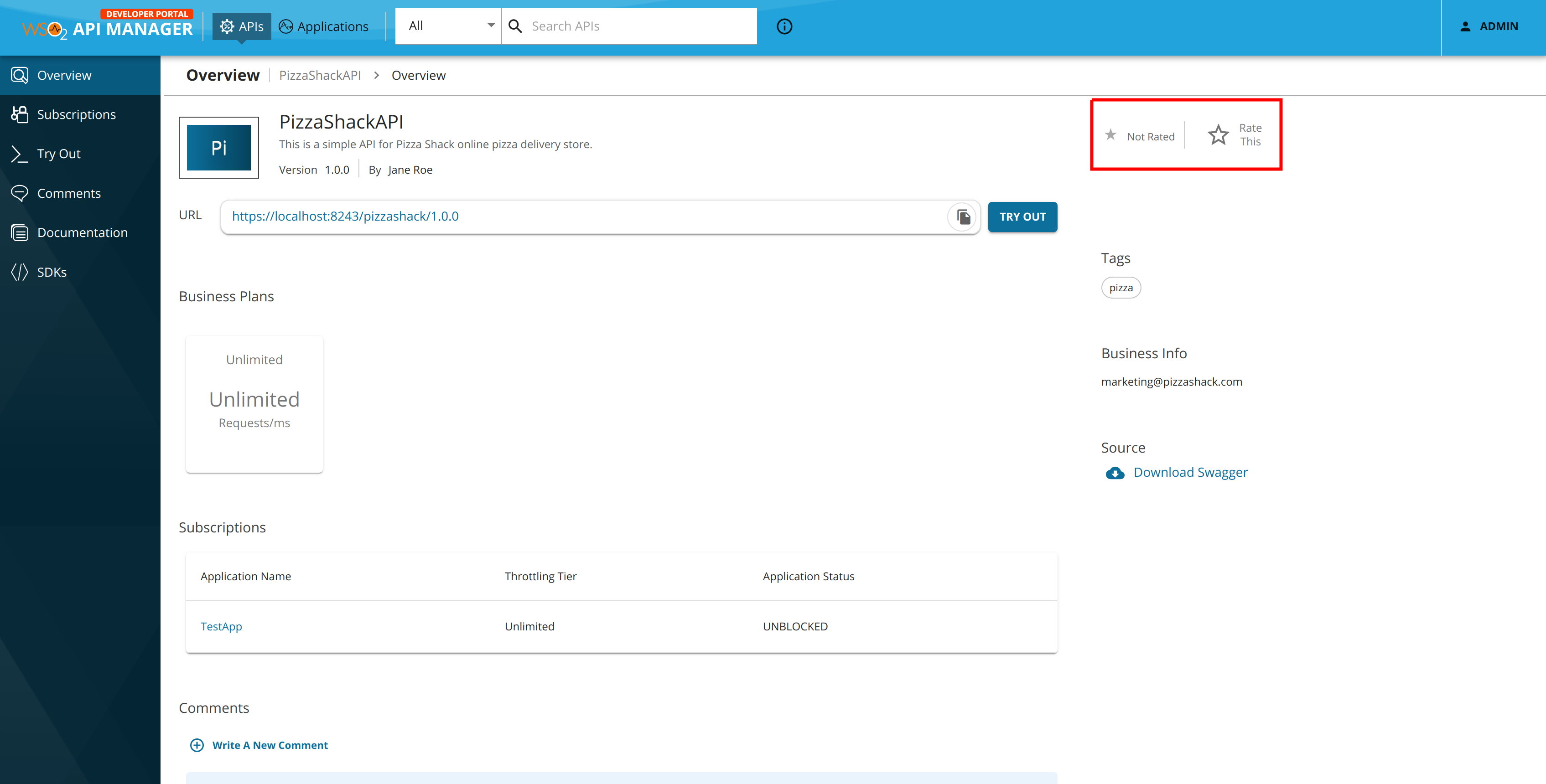1546x784 pixels.
Task: Click the ADMIN user profile icon
Action: [1465, 26]
